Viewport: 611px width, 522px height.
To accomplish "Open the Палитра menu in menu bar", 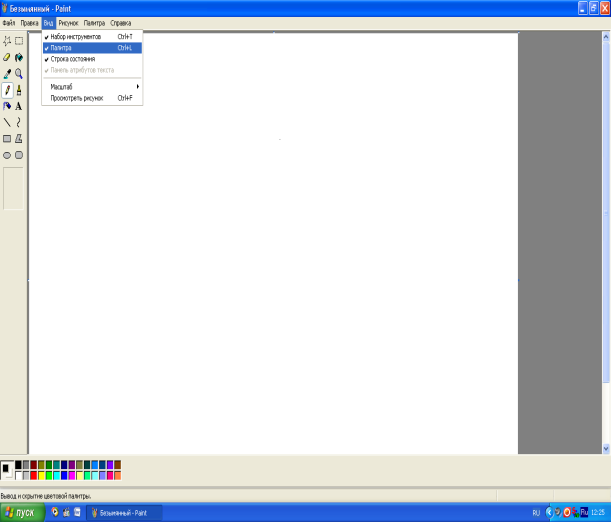I will [94, 23].
